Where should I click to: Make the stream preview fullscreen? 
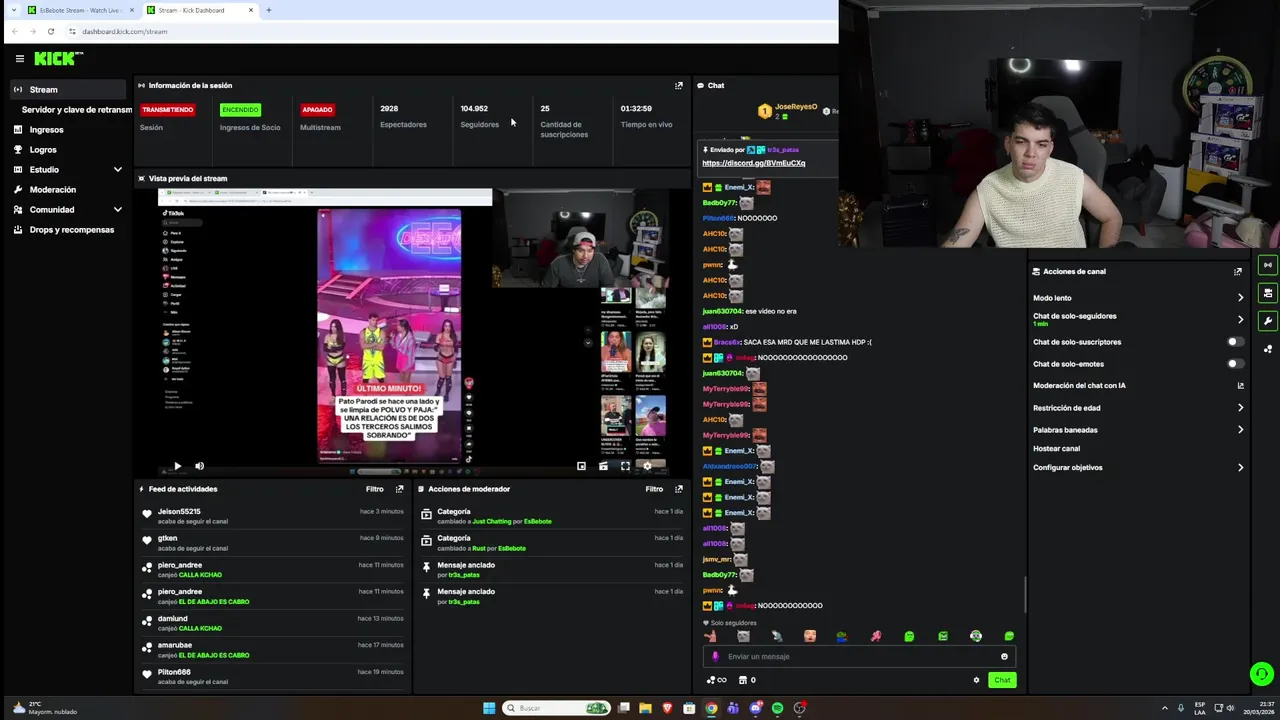pos(625,466)
